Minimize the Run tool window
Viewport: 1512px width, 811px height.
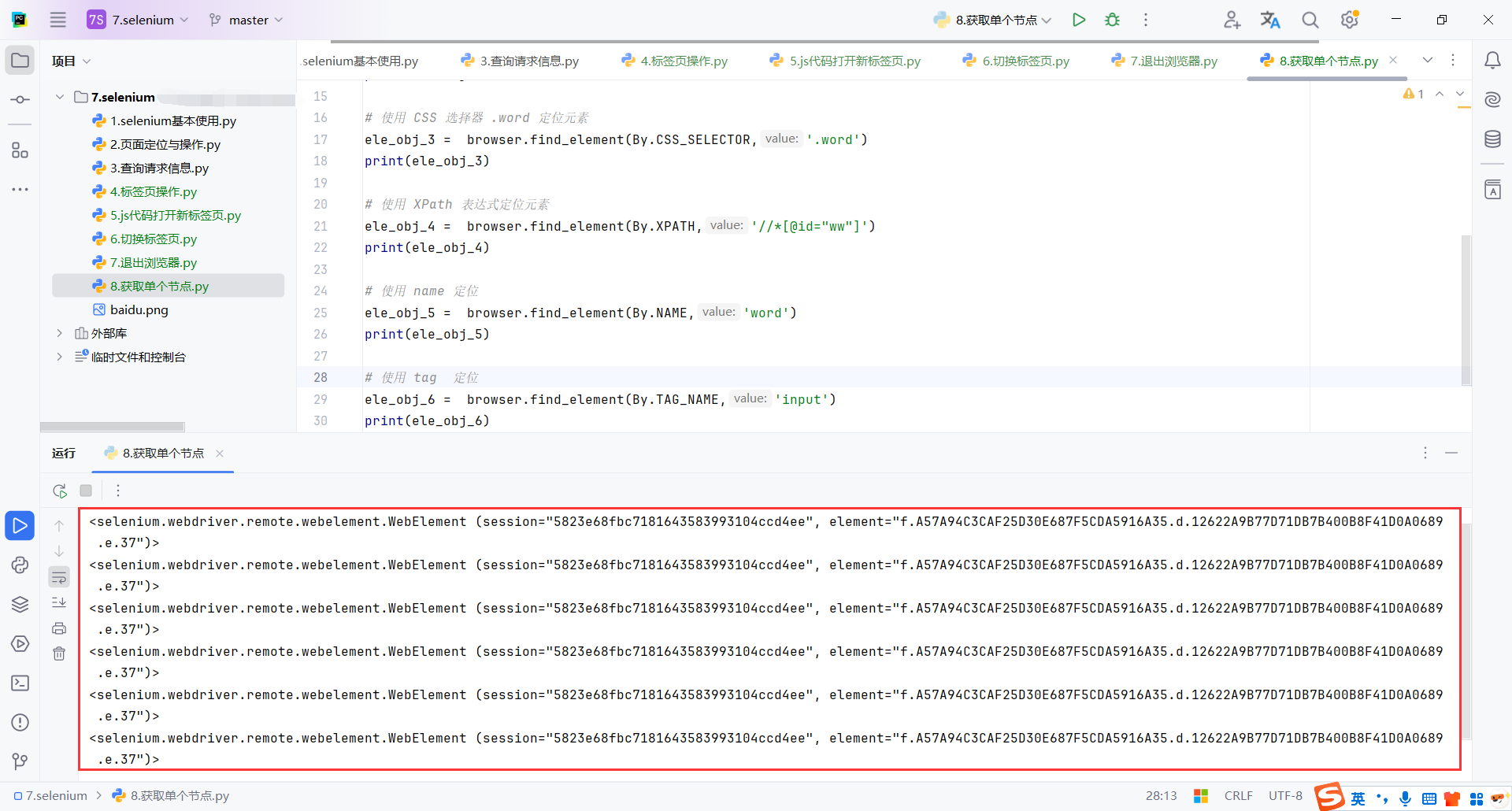(1451, 453)
